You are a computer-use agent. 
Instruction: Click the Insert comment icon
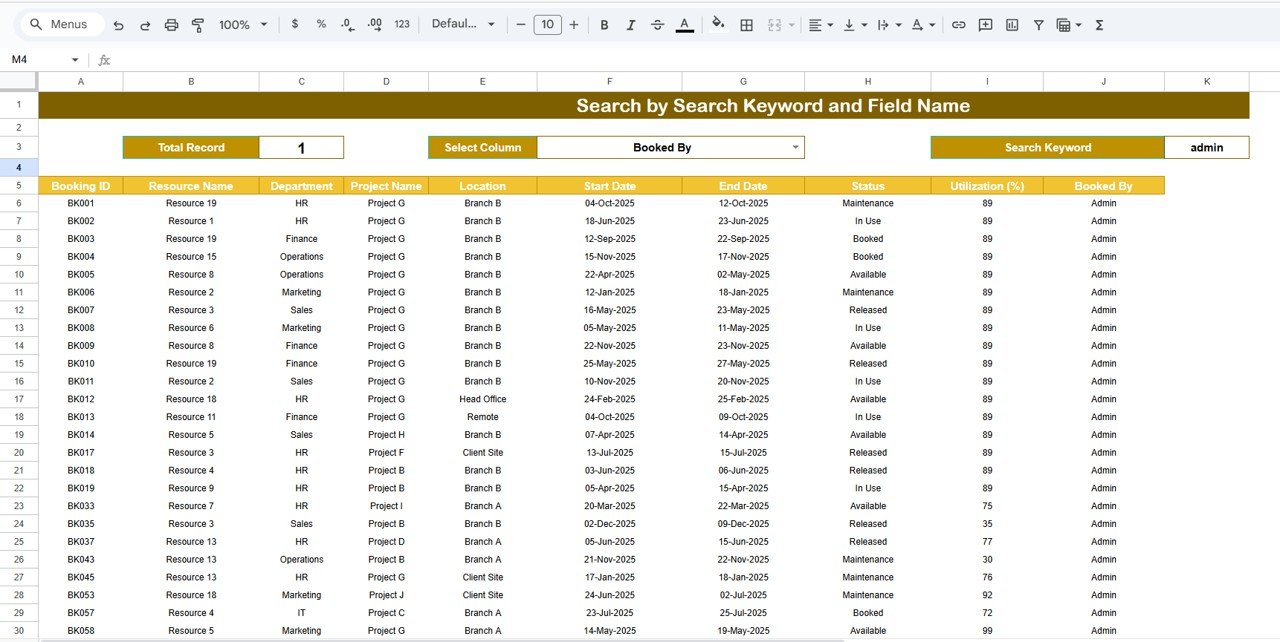point(984,24)
